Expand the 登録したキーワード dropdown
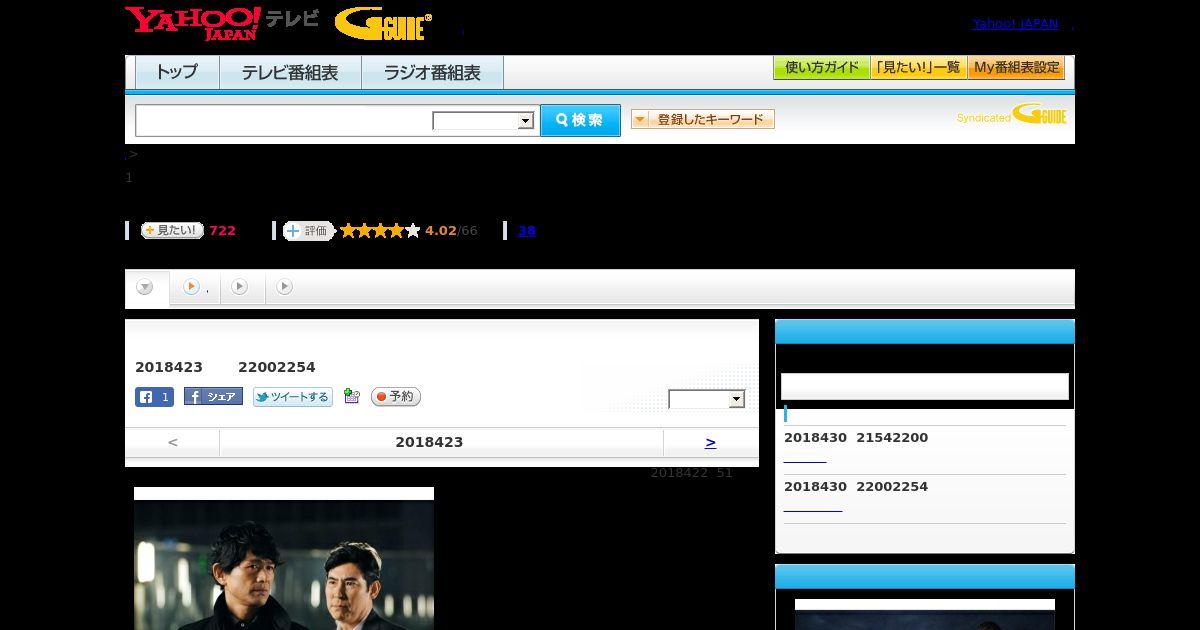The width and height of the screenshot is (1200, 630). click(703, 119)
